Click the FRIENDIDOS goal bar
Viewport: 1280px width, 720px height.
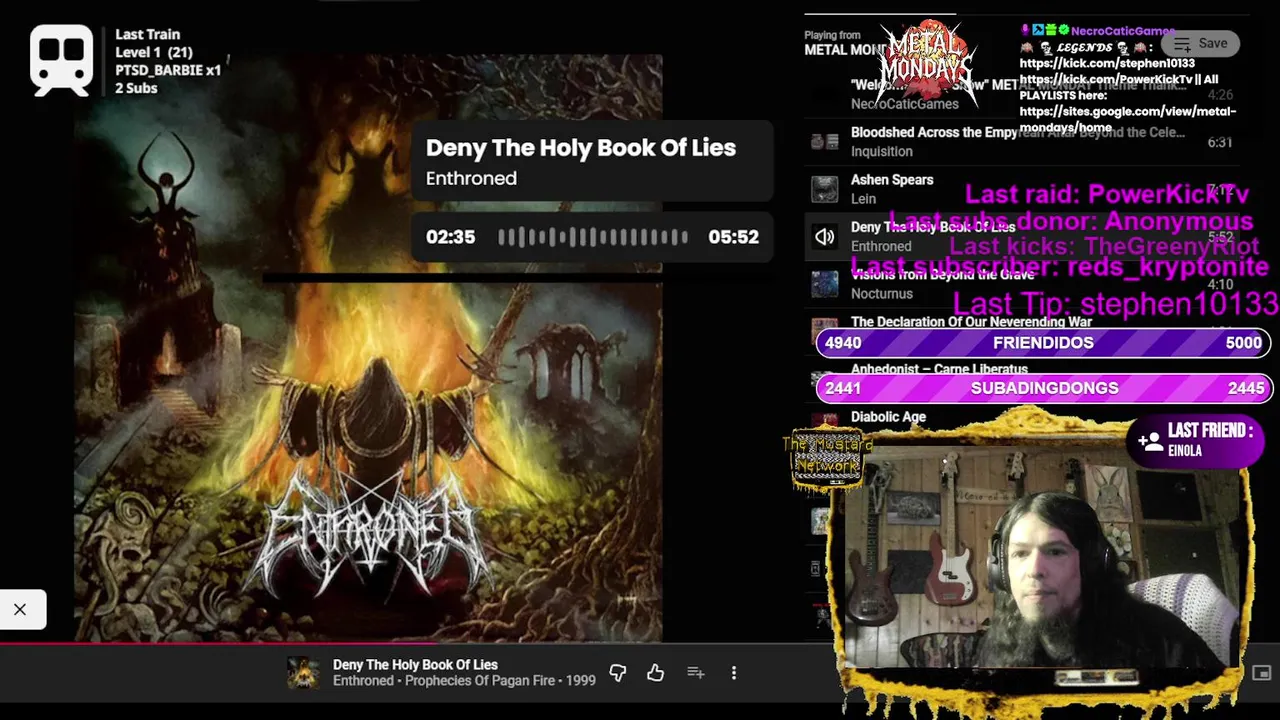[x=1043, y=343]
